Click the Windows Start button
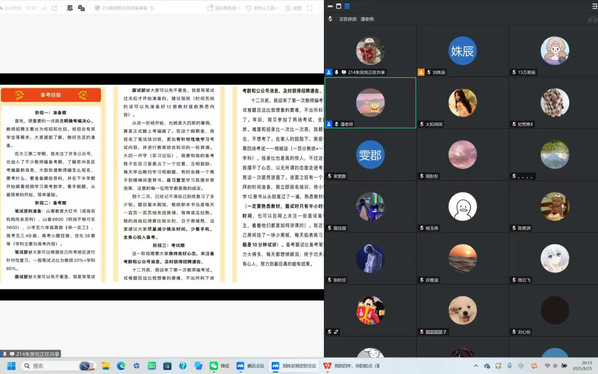598x374 pixels. click(11, 366)
